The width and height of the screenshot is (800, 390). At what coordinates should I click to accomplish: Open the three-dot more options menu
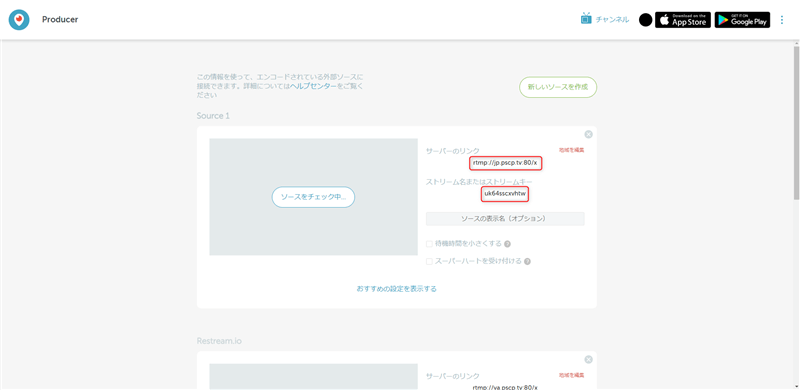pos(782,20)
